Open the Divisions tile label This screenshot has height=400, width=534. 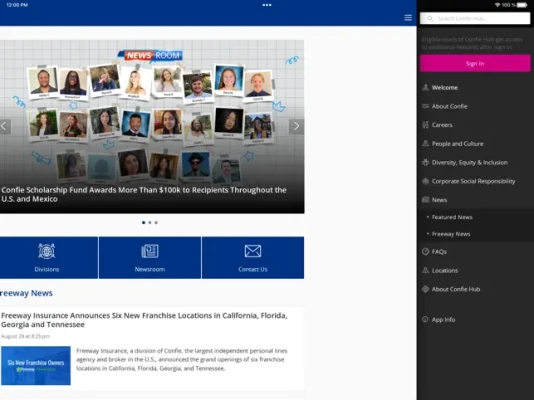pyautogui.click(x=47, y=269)
